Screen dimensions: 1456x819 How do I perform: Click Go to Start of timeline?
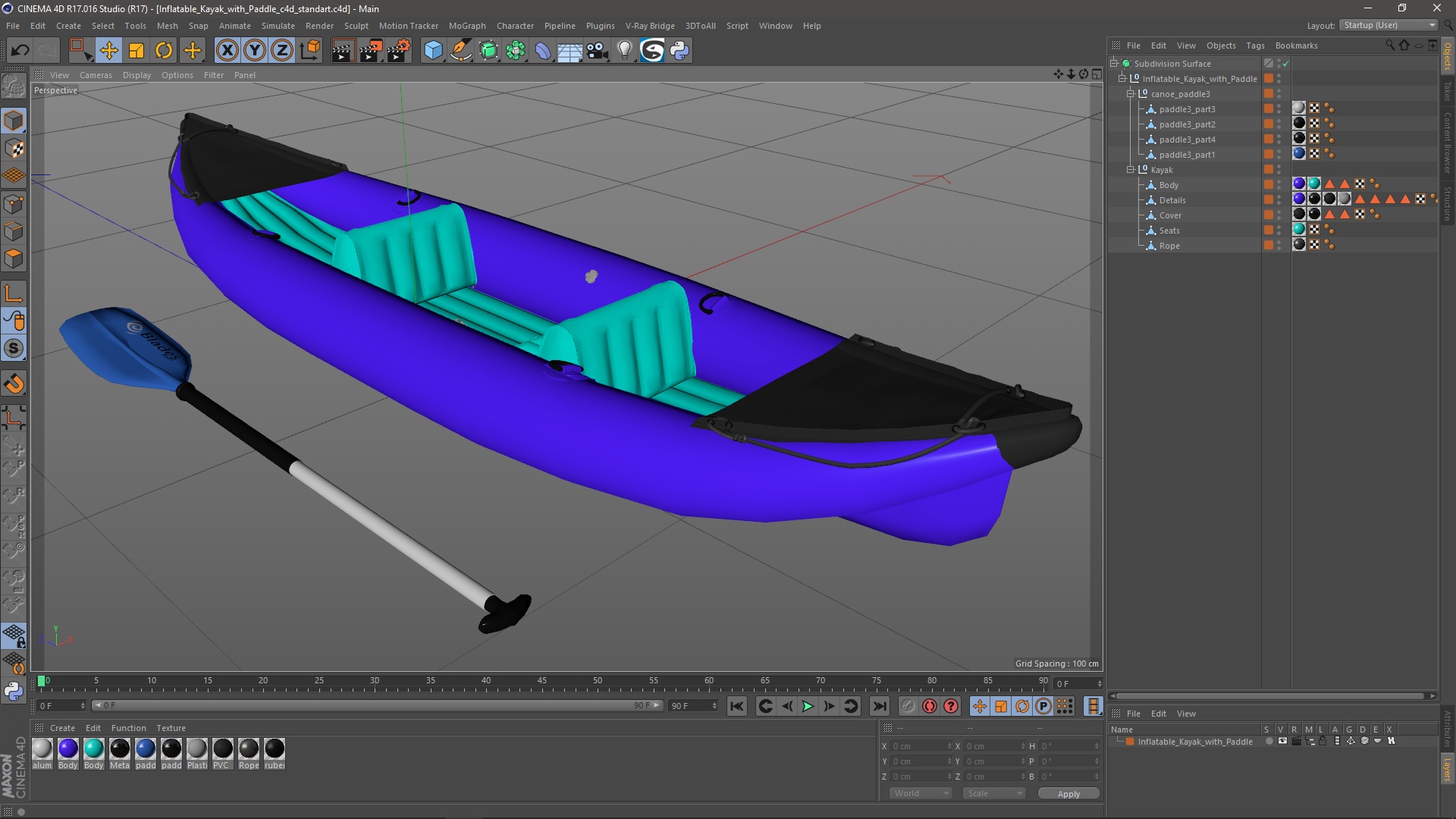737,706
